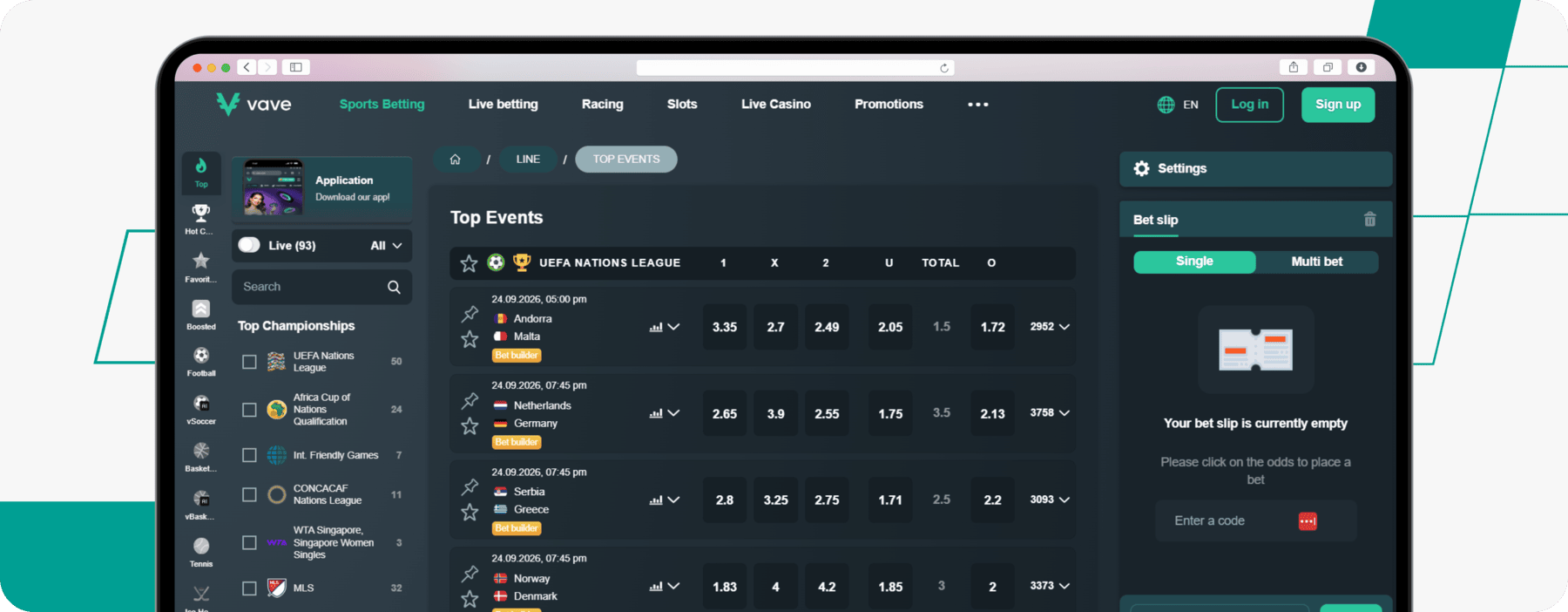Check the MLS checkbox
This screenshot has height=612, width=1568.
point(249,588)
